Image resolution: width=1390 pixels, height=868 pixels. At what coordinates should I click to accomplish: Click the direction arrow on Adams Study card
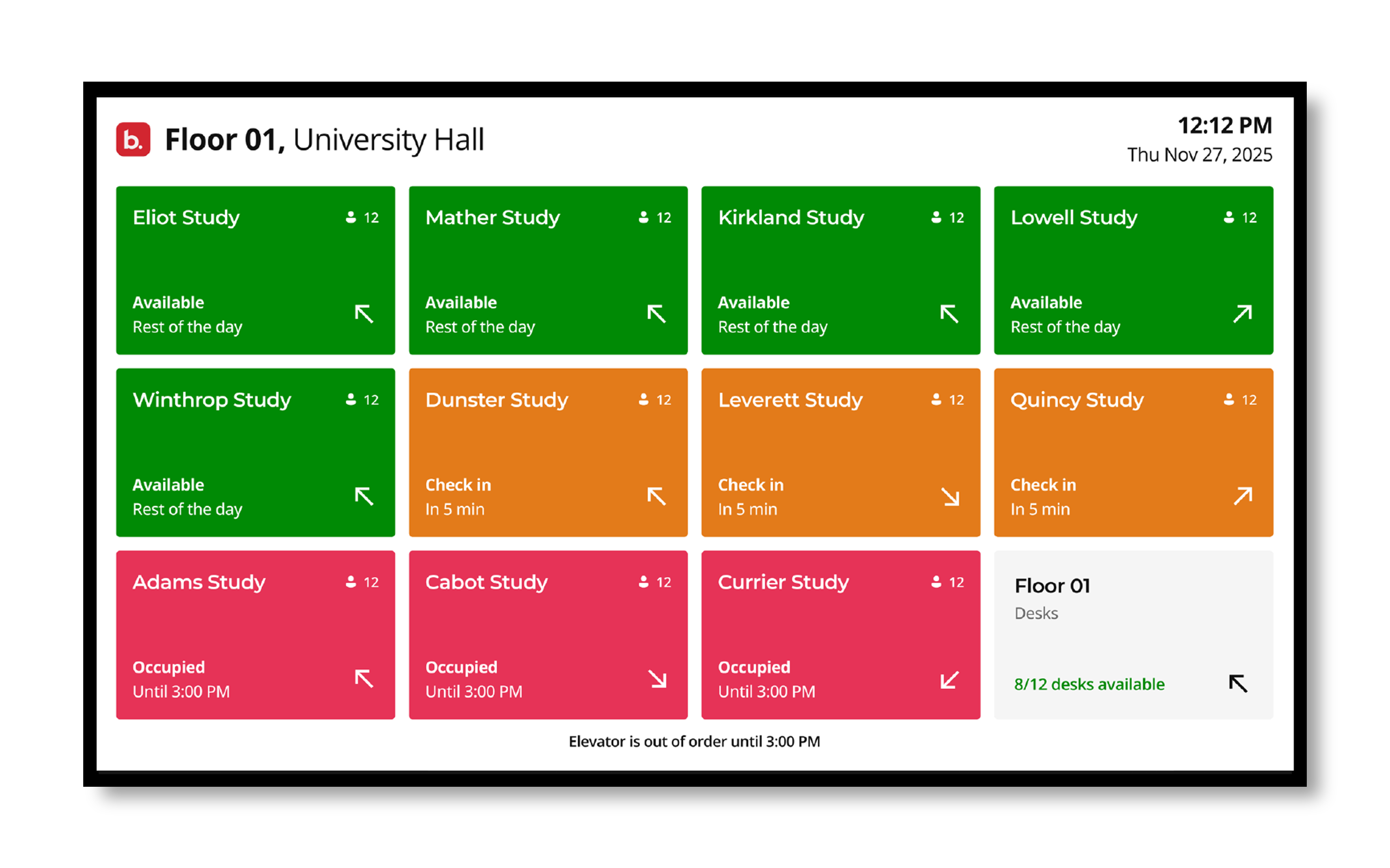364,679
